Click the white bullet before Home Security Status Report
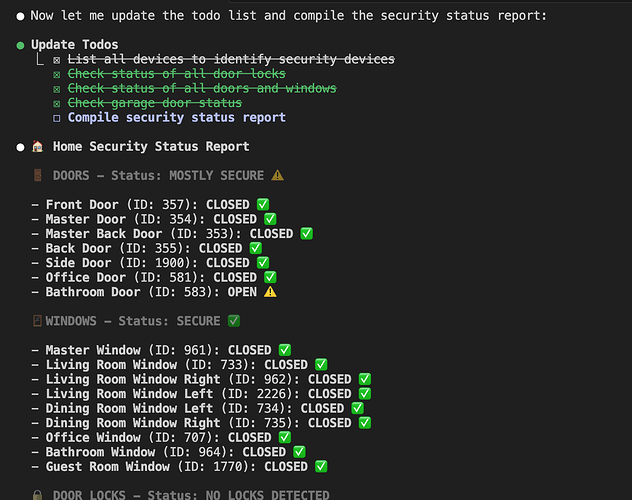Image resolution: width=632 pixels, height=500 pixels. tap(20, 147)
